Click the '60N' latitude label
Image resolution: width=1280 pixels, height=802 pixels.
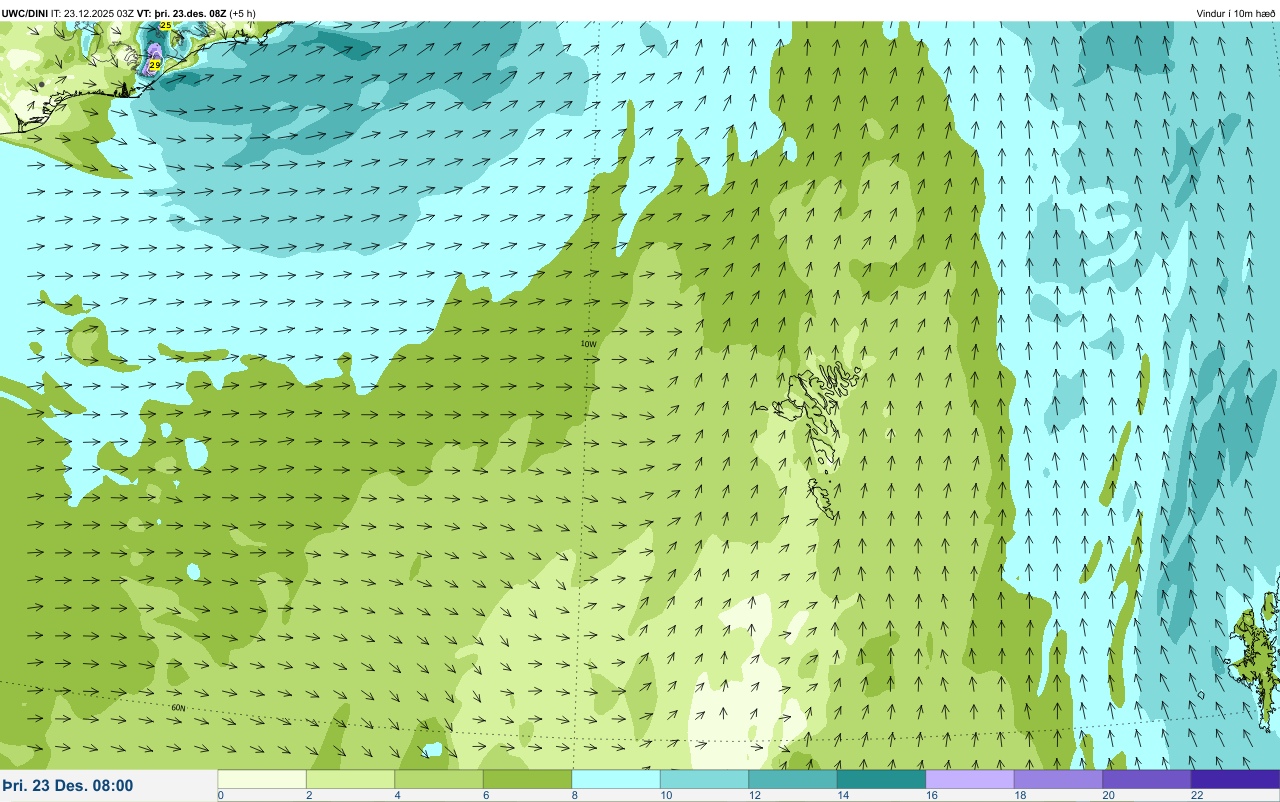click(179, 708)
